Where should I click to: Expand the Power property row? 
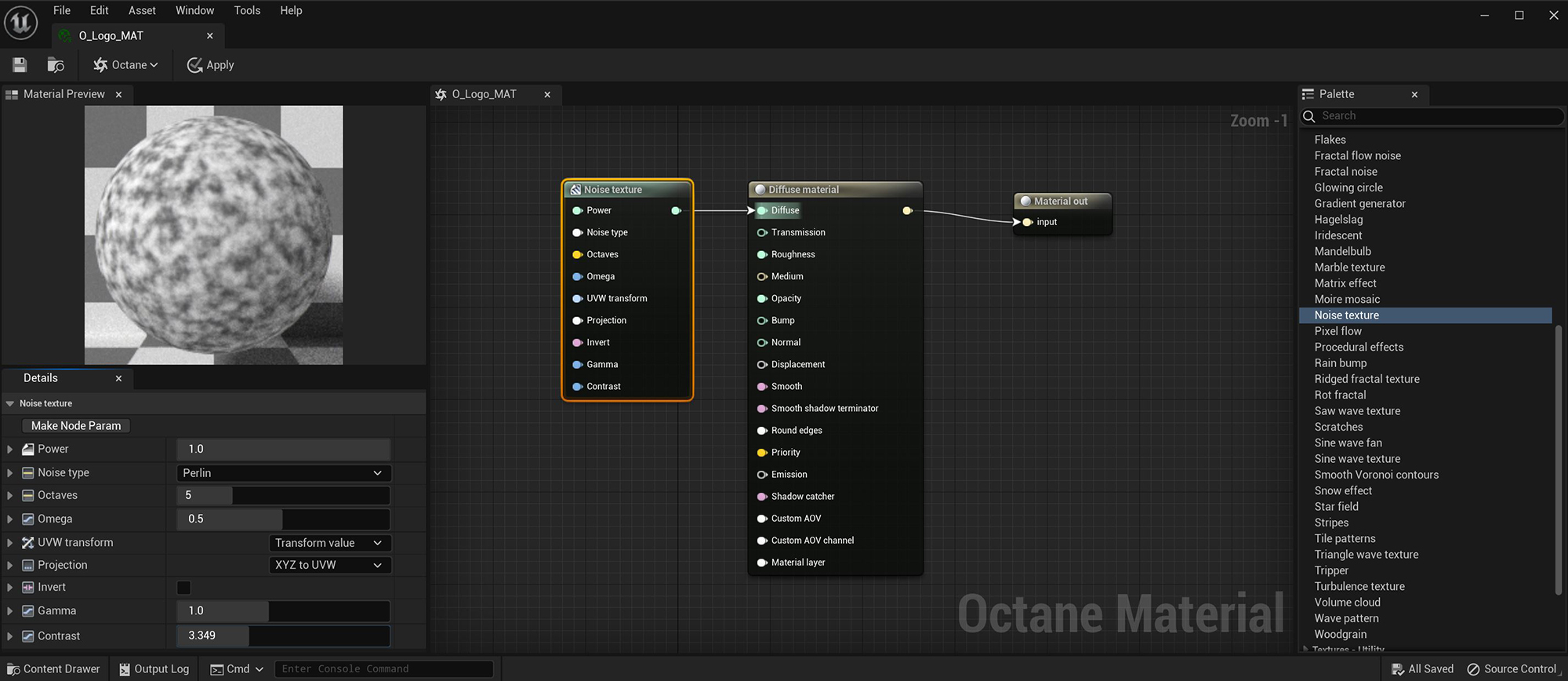point(10,450)
